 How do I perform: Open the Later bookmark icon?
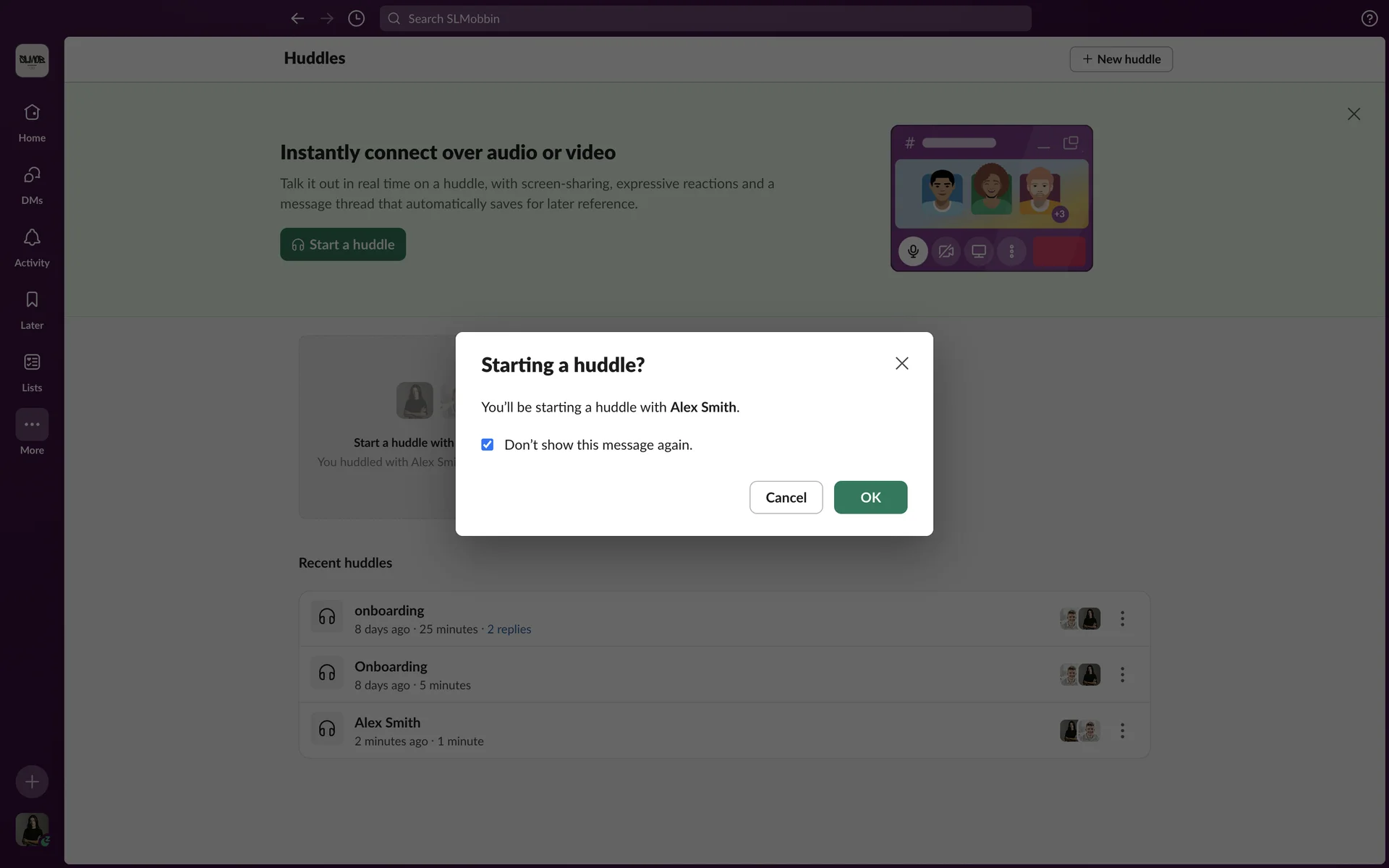tap(32, 300)
